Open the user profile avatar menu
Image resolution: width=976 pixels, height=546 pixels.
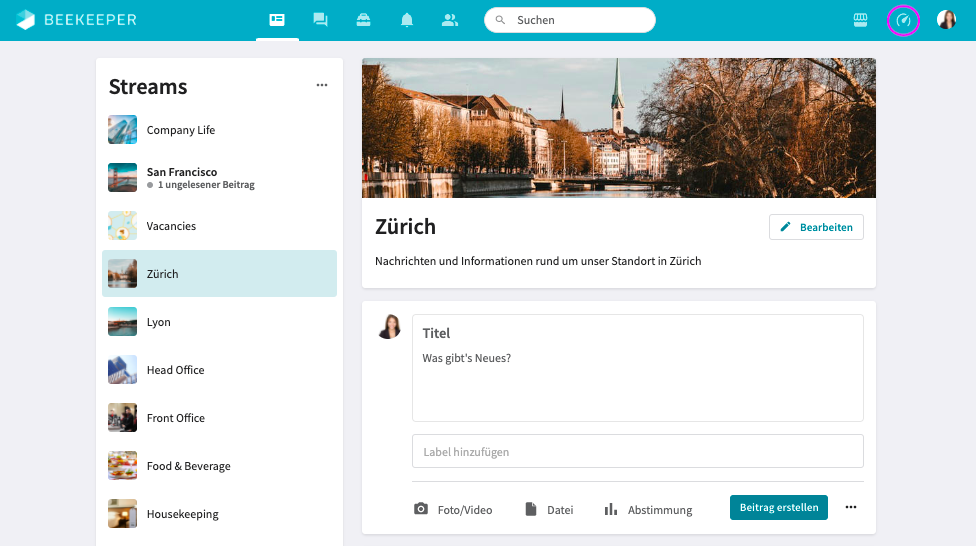[x=946, y=20]
